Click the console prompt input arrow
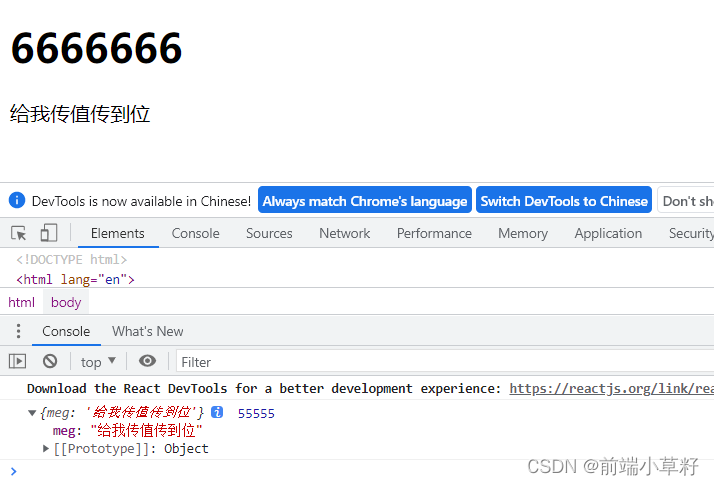 click(x=13, y=471)
